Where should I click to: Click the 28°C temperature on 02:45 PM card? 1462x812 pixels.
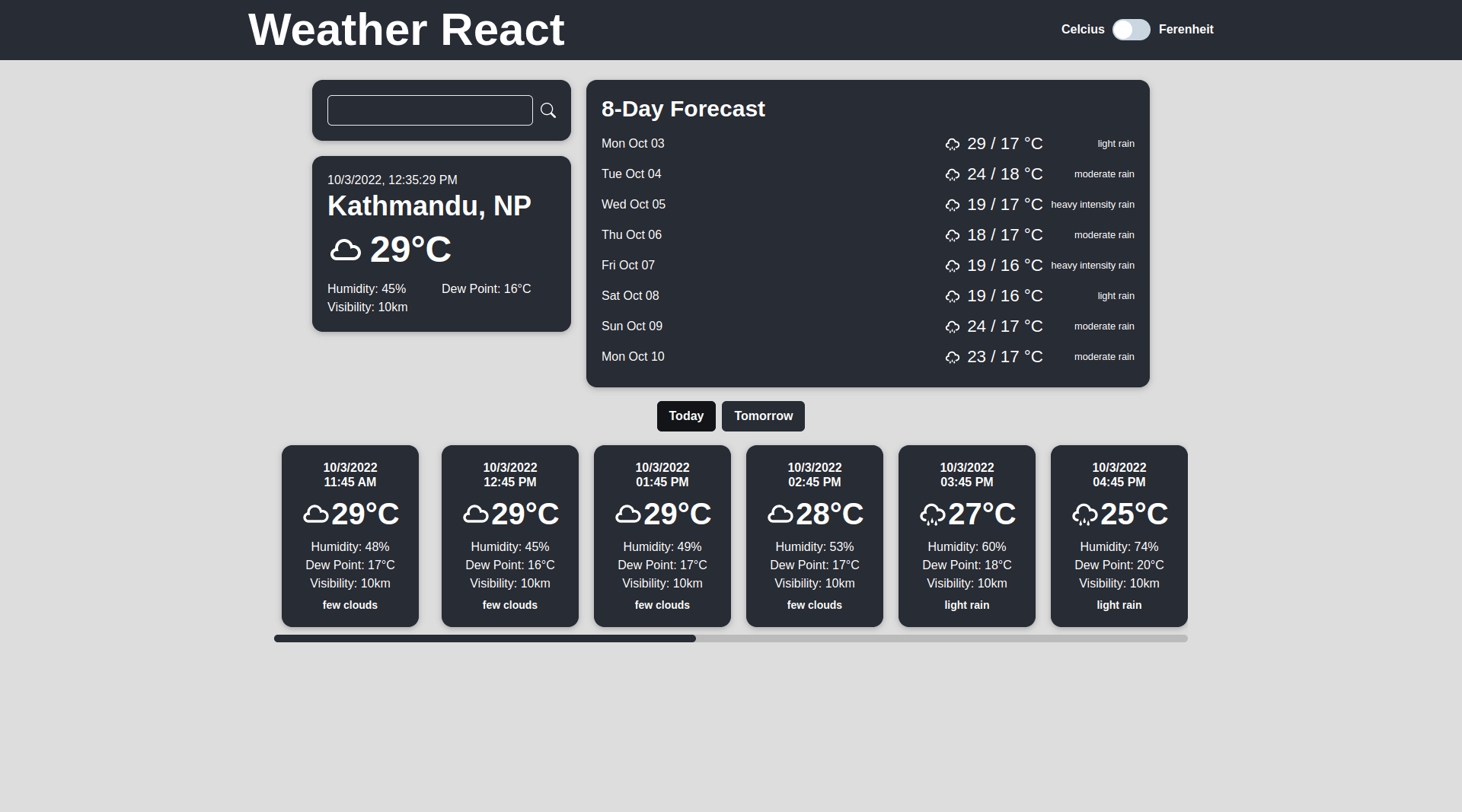click(830, 514)
